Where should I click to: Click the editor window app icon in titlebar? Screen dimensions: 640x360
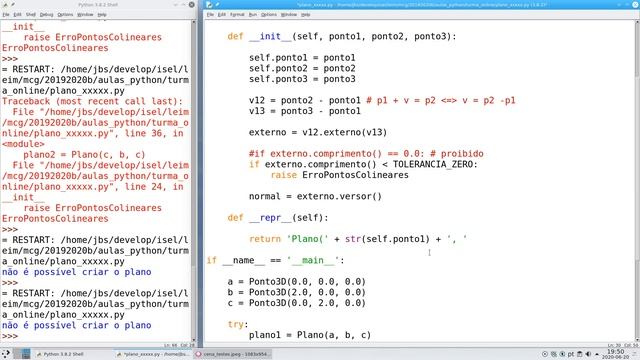[x=209, y=4]
